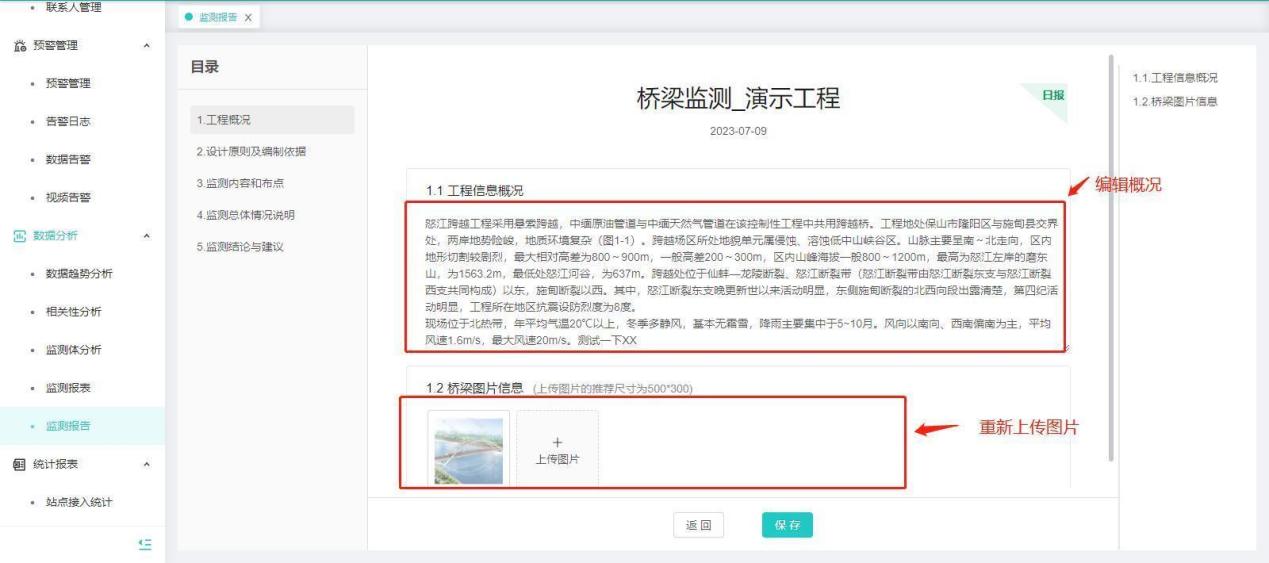Collapse the 预警管理 menu group chevron

coord(148,45)
